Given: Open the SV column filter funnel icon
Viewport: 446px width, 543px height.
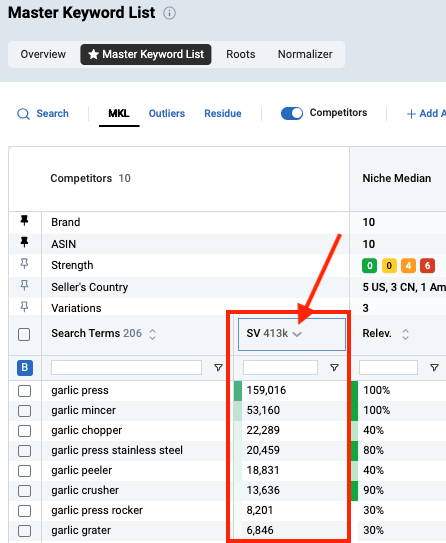Looking at the screenshot, I should pos(334,367).
